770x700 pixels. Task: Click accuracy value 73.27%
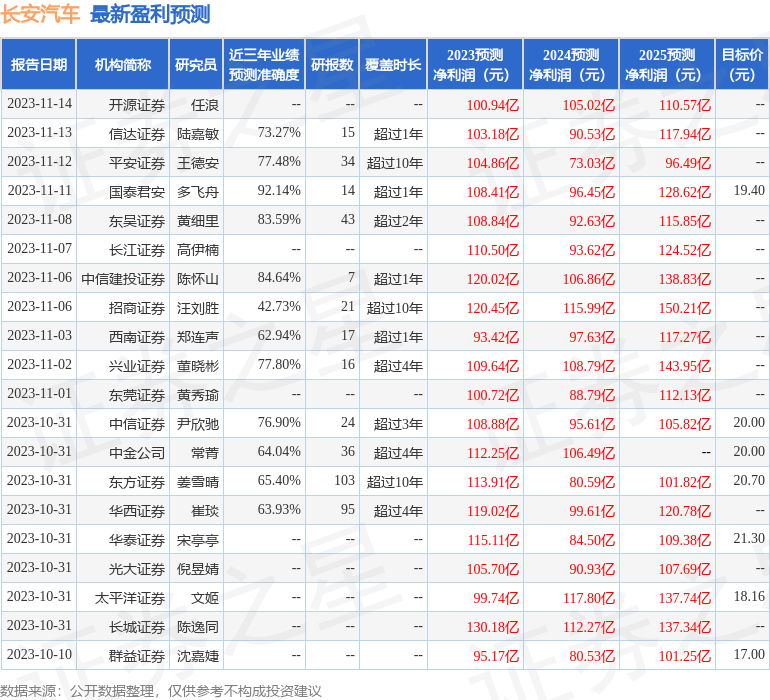279,133
